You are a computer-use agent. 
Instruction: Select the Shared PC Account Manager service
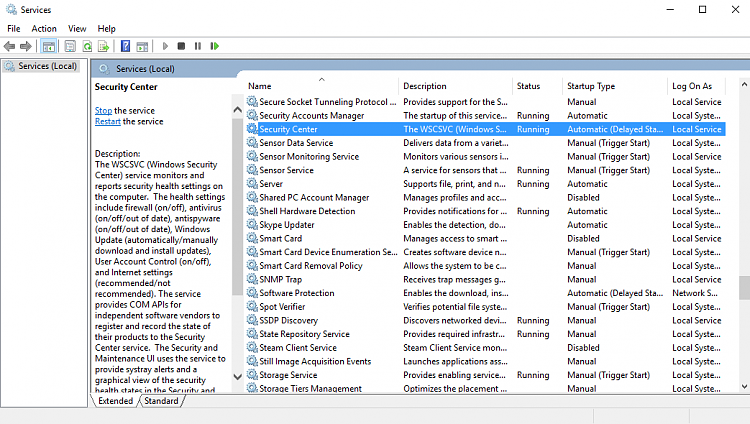point(485,197)
